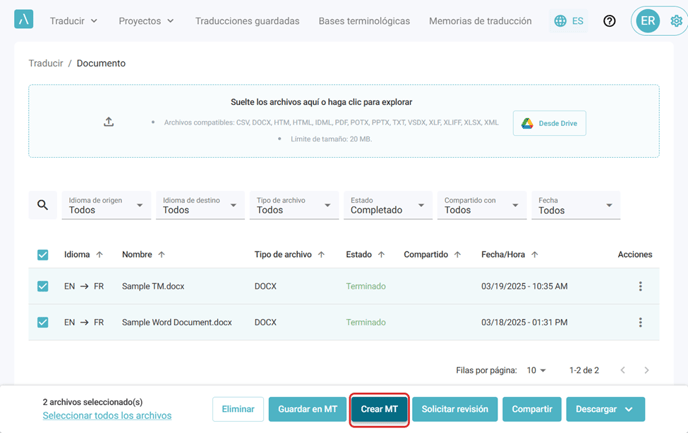Open the Fecha filter dropdown

coord(576,205)
